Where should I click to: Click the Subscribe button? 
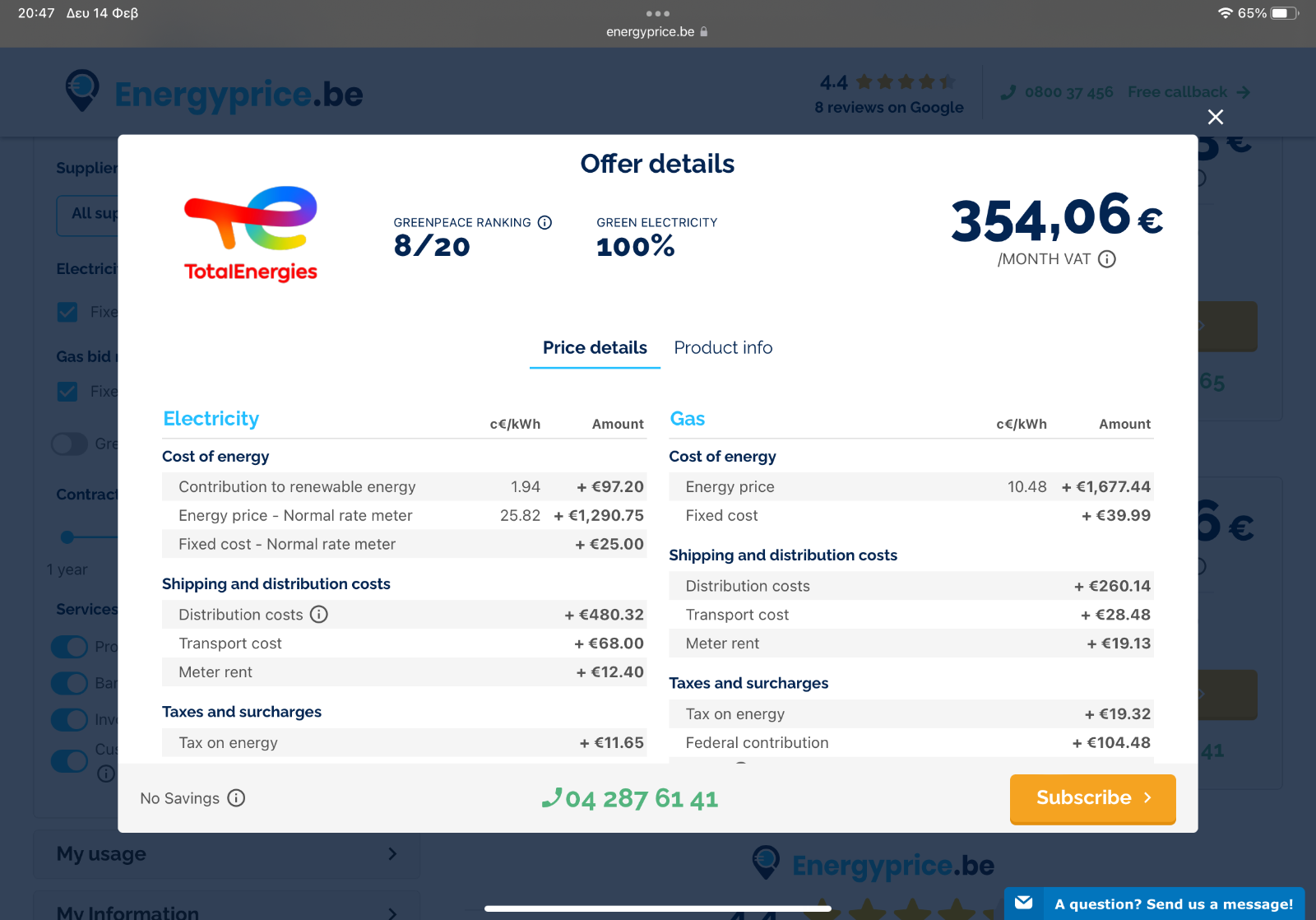pos(1092,798)
